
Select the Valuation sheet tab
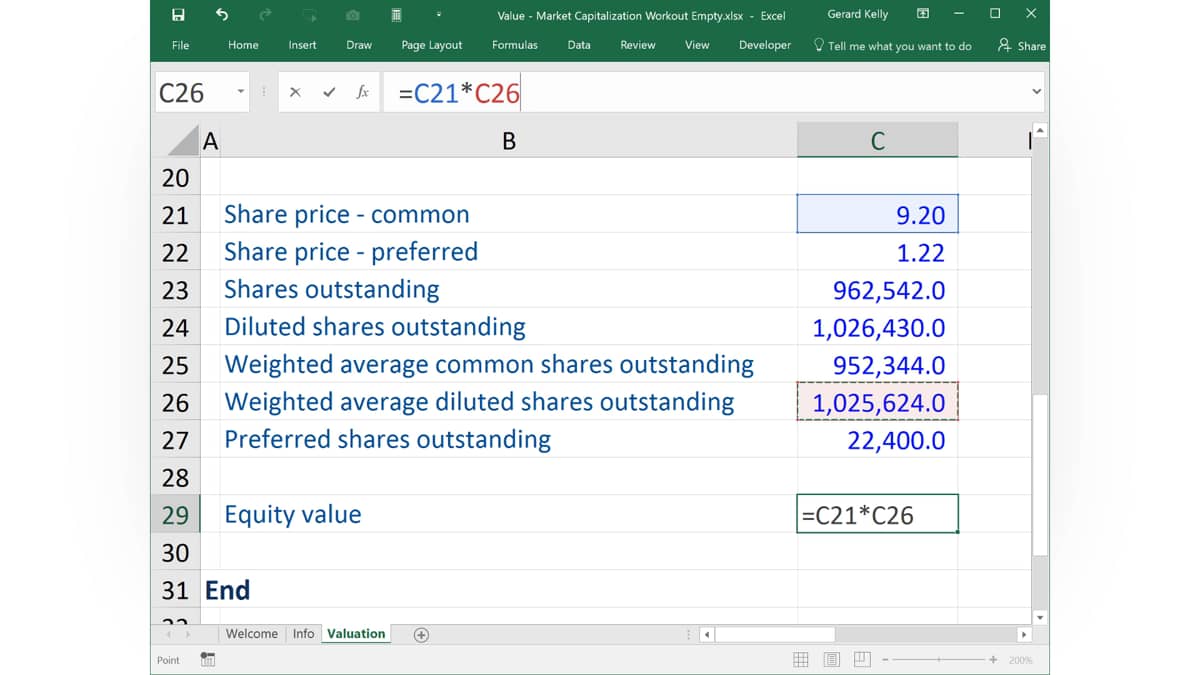point(356,634)
